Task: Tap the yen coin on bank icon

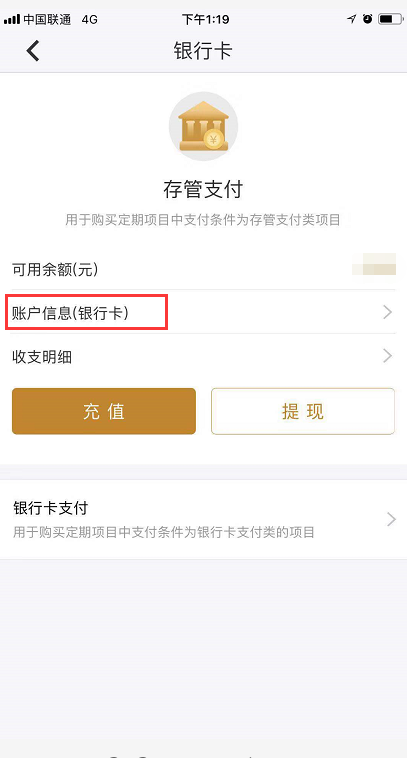Action: pyautogui.click(x=213, y=140)
